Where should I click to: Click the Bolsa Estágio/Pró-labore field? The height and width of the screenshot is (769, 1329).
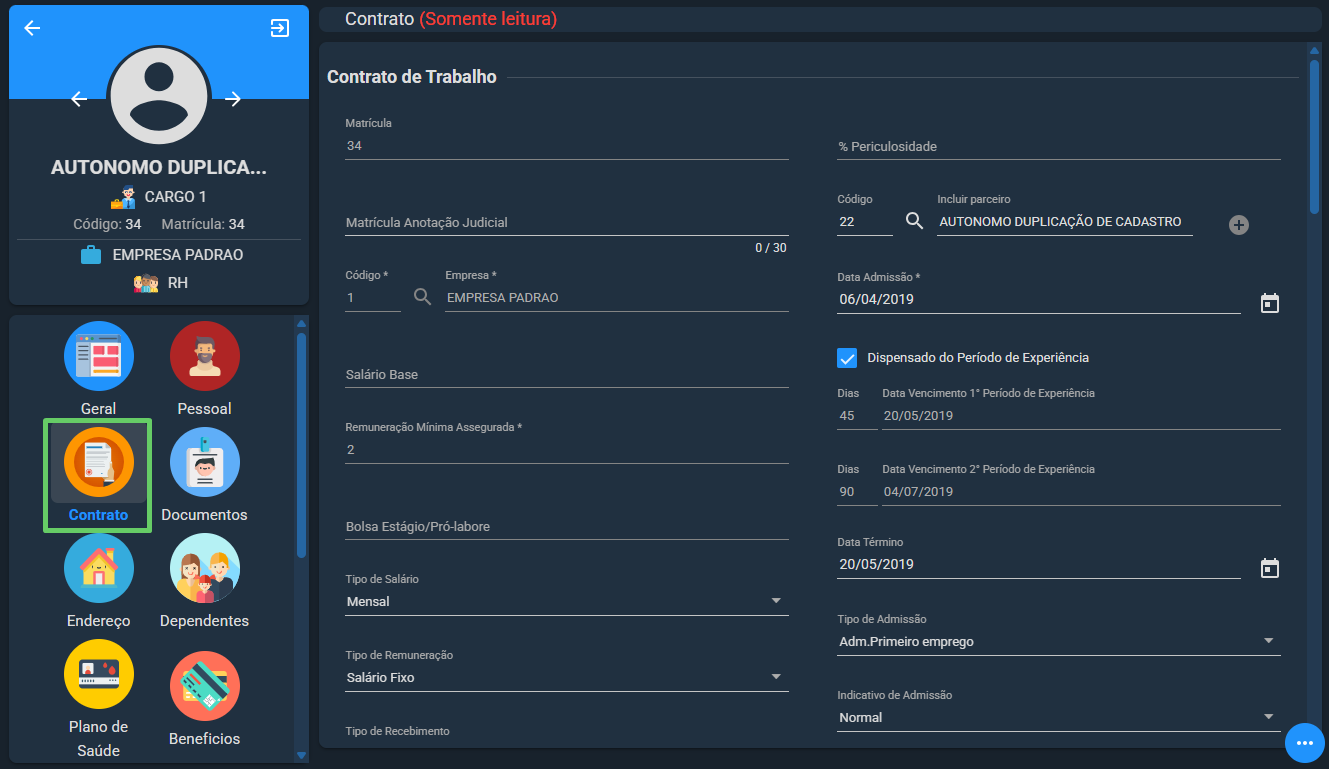point(567,526)
